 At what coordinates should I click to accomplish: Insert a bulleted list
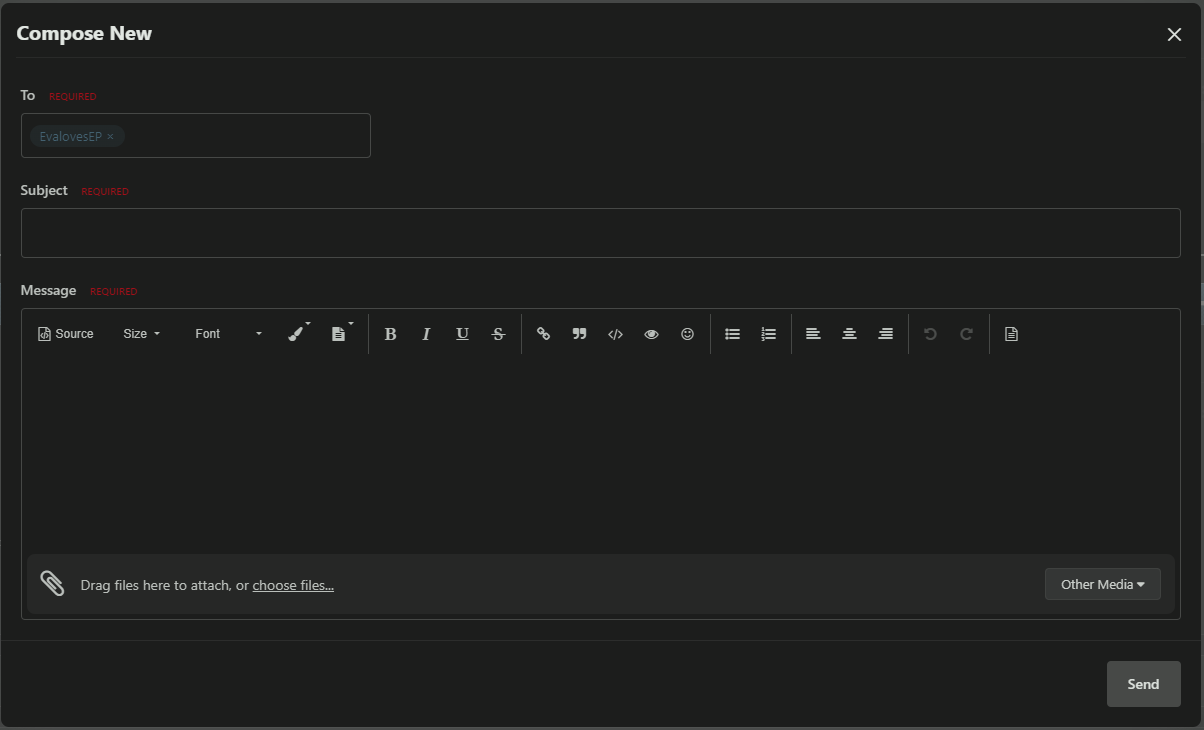click(733, 334)
